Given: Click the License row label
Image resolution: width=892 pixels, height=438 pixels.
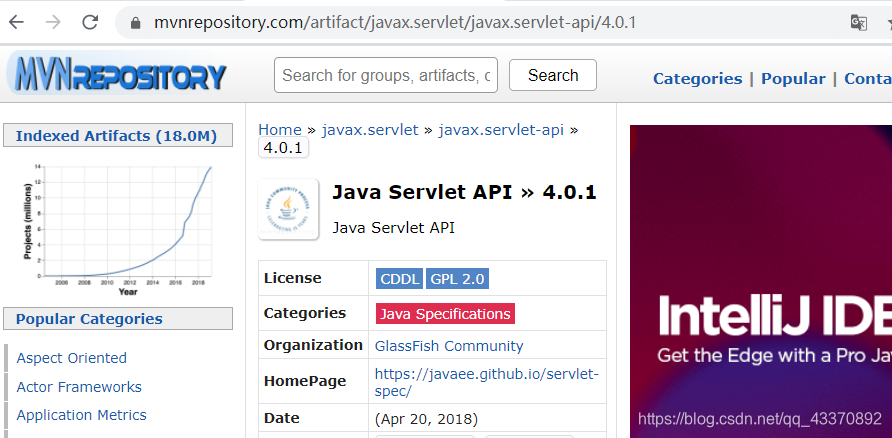Looking at the screenshot, I should [292, 278].
